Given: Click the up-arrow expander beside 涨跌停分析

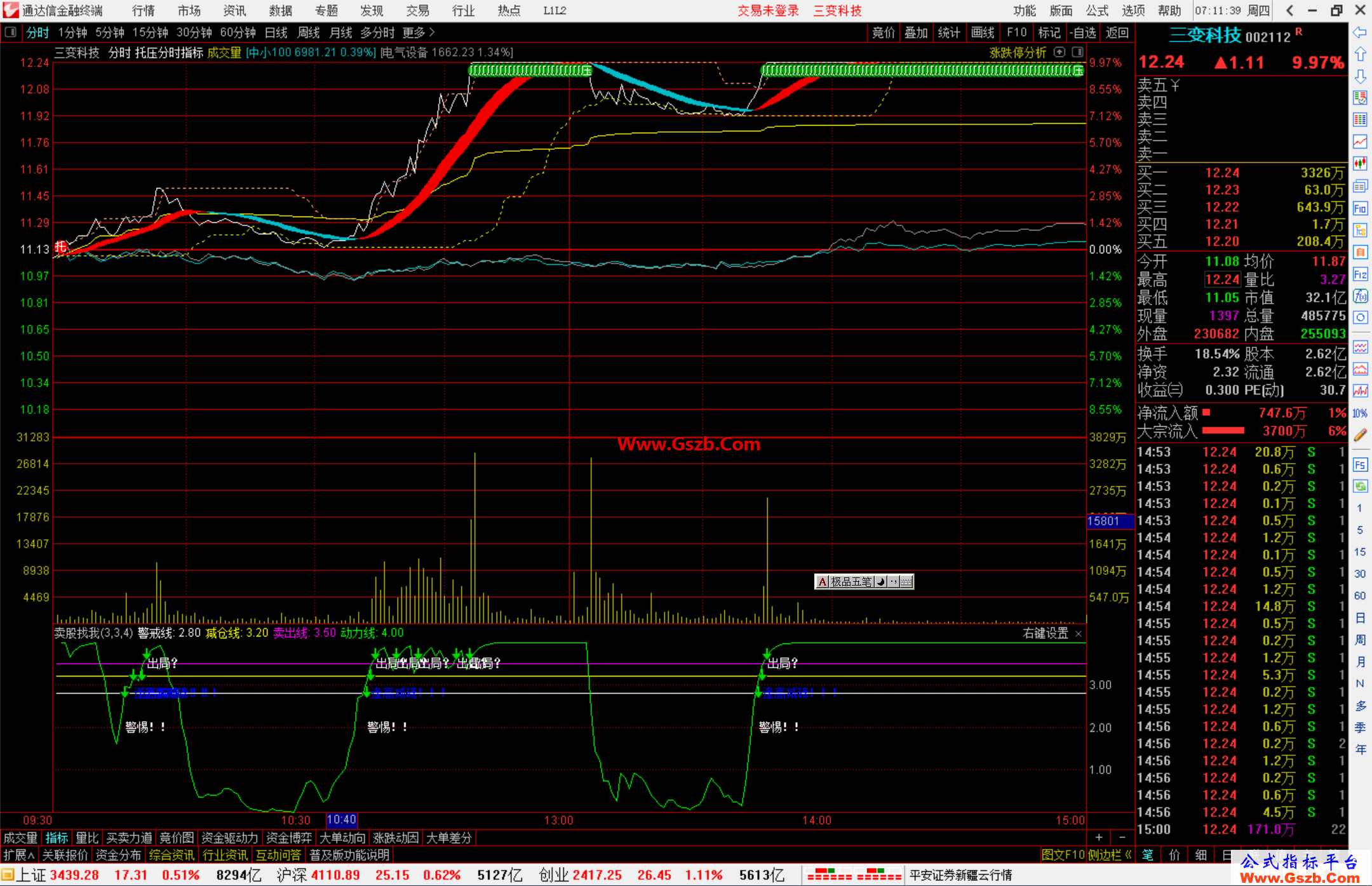Looking at the screenshot, I should (x=1059, y=52).
